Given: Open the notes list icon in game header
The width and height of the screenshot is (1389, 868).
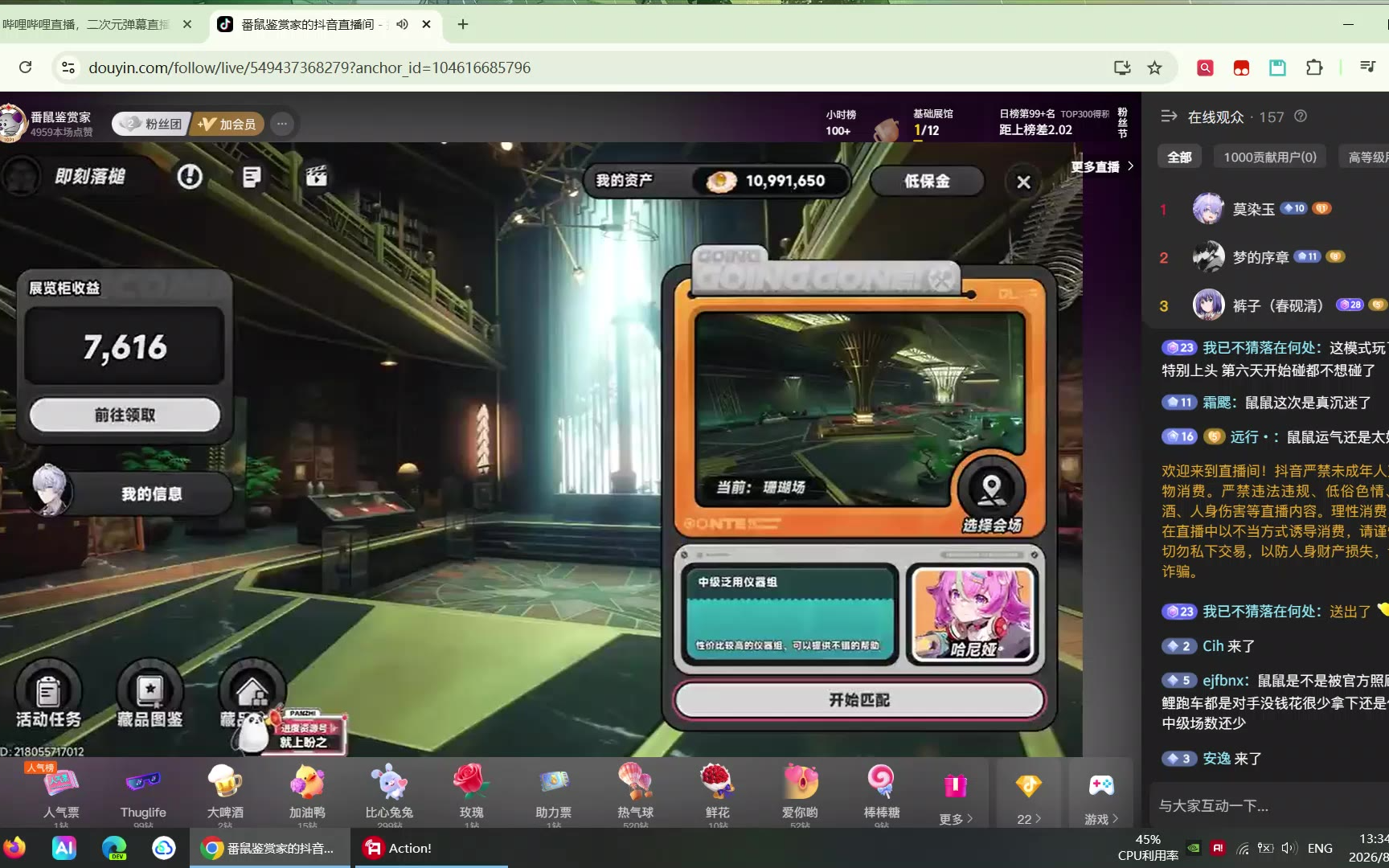Looking at the screenshot, I should (252, 177).
